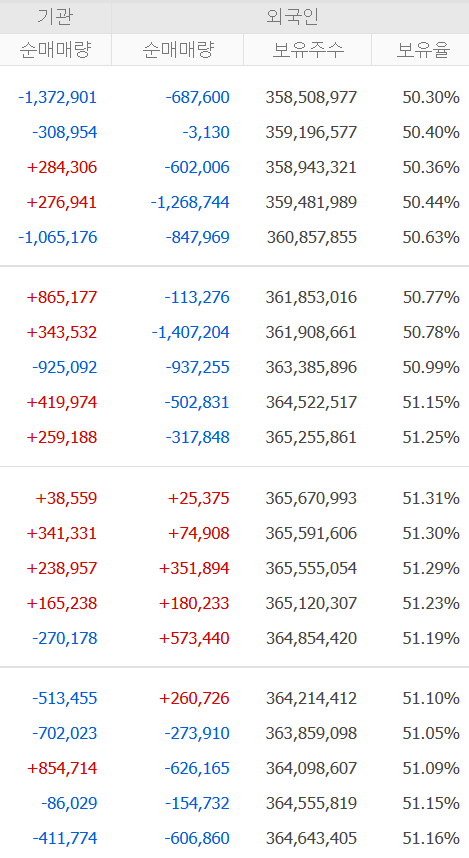This screenshot has height=858, width=469.
Task: Click the 보유주수 column header
Action: pos(308,50)
